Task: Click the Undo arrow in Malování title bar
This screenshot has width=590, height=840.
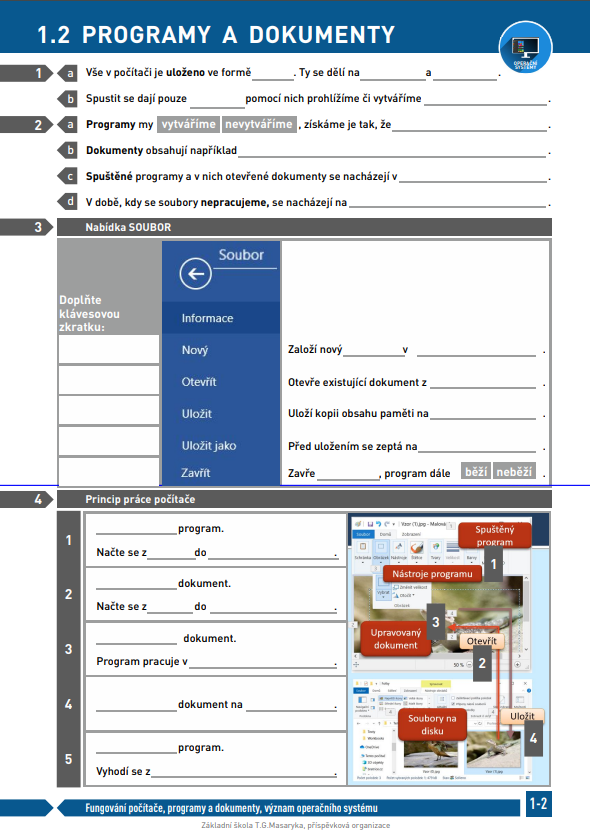Action: (378, 523)
